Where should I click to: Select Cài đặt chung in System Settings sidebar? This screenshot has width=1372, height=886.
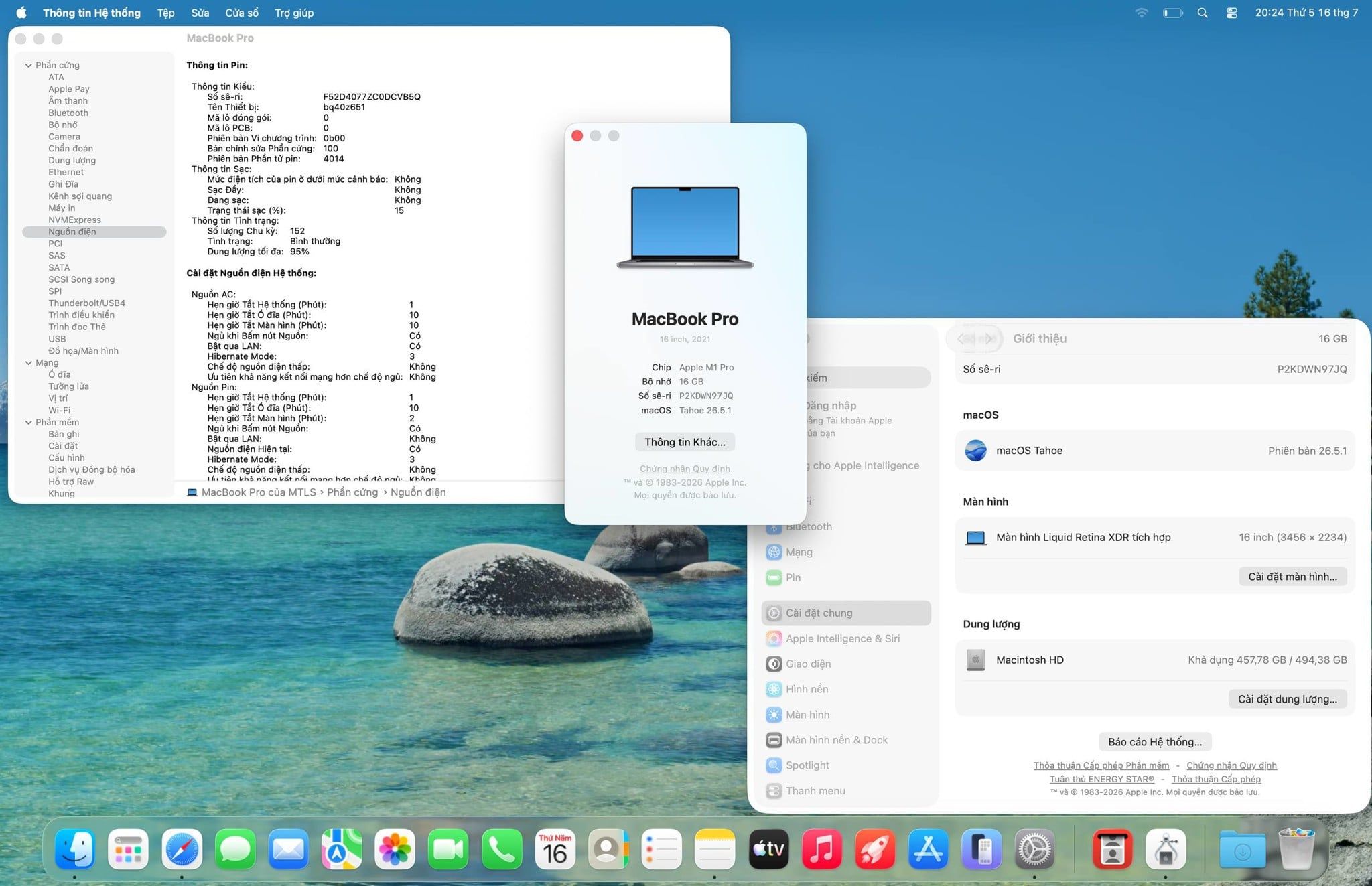[846, 613]
